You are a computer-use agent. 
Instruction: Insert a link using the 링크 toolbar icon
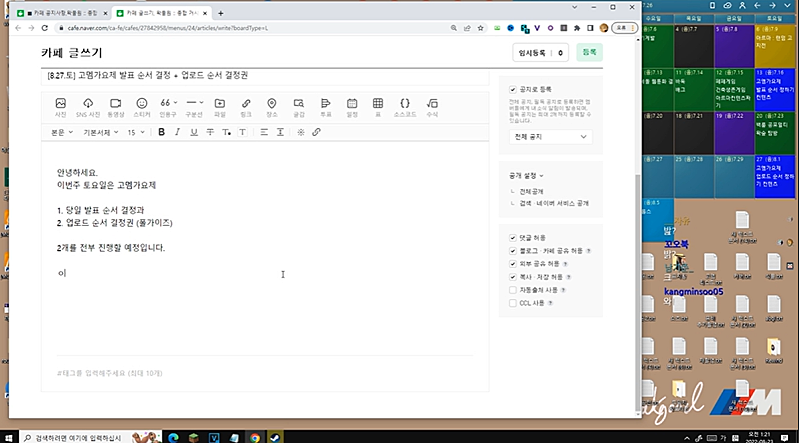coord(246,108)
